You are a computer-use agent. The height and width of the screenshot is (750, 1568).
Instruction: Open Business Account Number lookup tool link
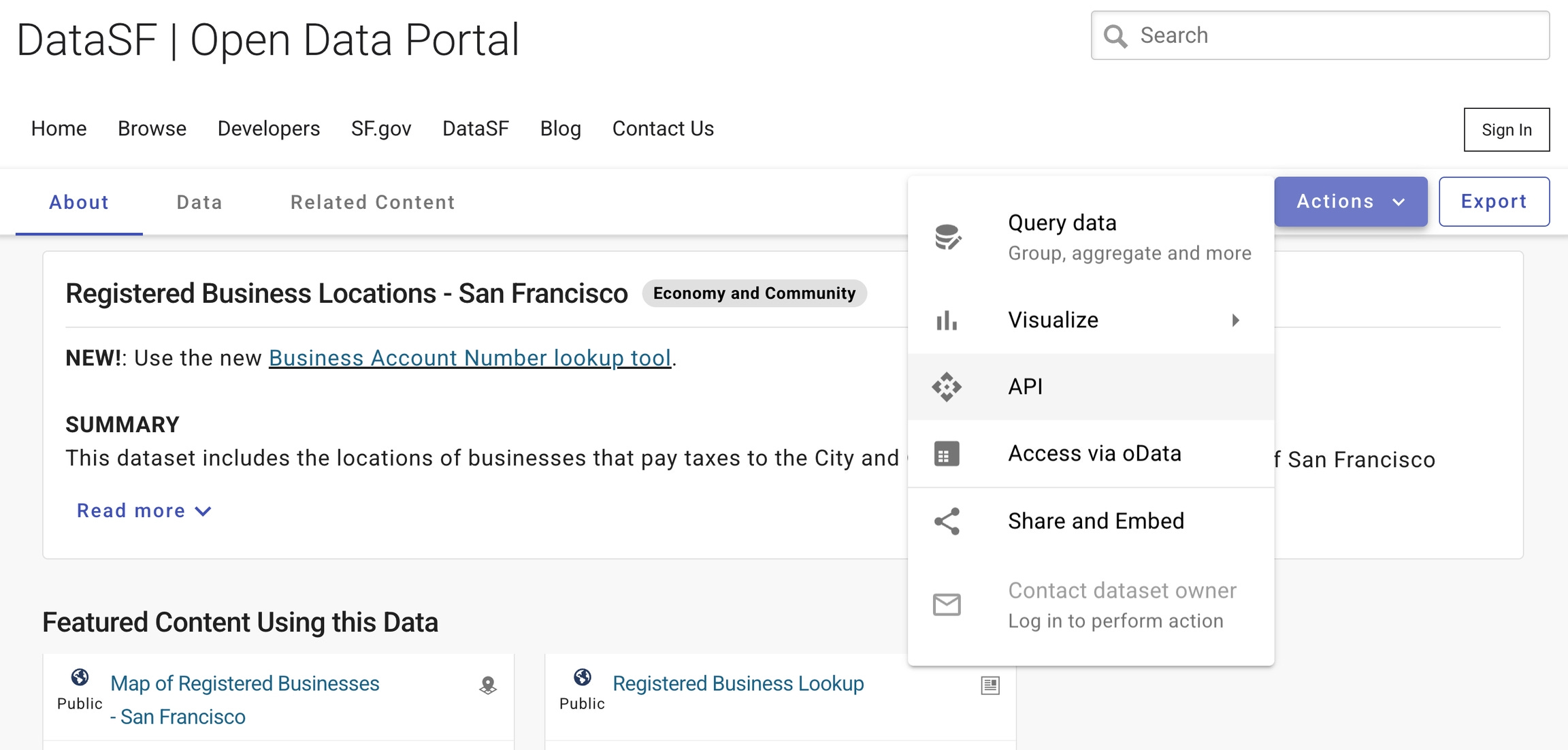[x=470, y=358]
